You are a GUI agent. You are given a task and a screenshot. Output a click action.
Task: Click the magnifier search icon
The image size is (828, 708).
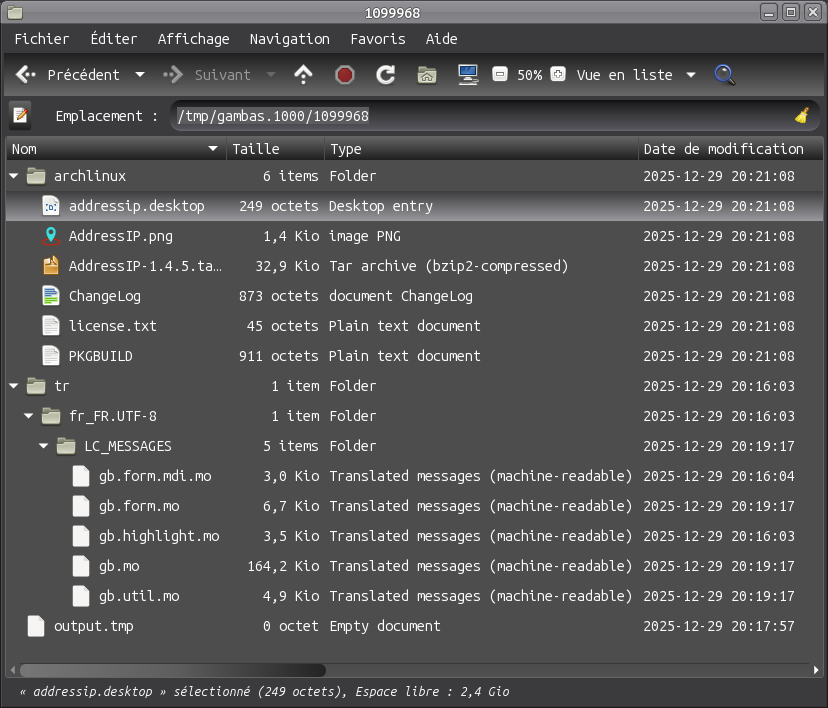(x=725, y=75)
